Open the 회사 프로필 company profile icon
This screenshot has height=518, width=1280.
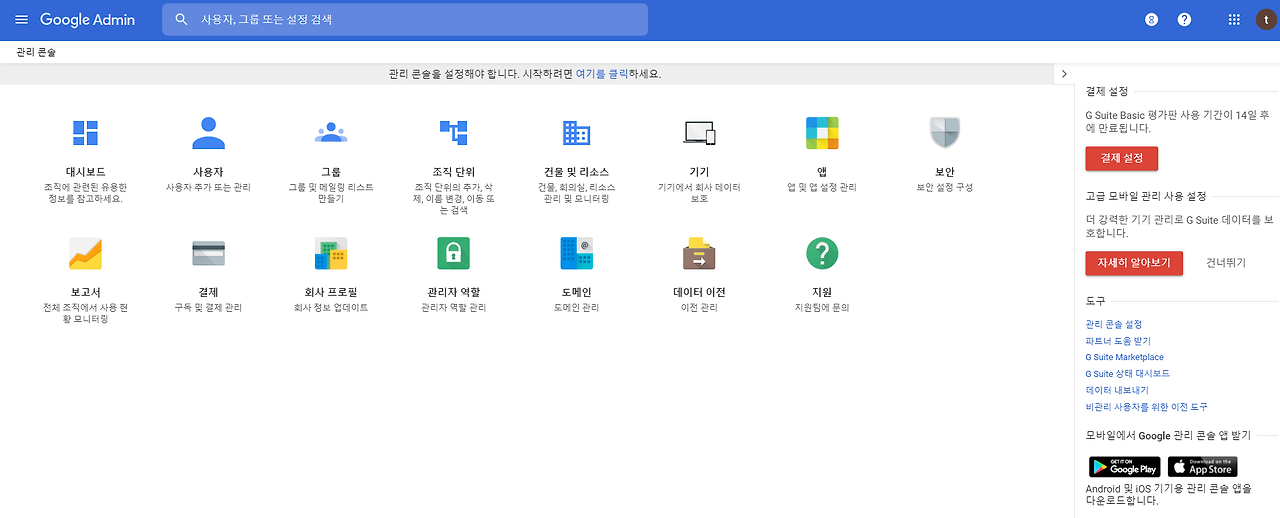pos(331,253)
